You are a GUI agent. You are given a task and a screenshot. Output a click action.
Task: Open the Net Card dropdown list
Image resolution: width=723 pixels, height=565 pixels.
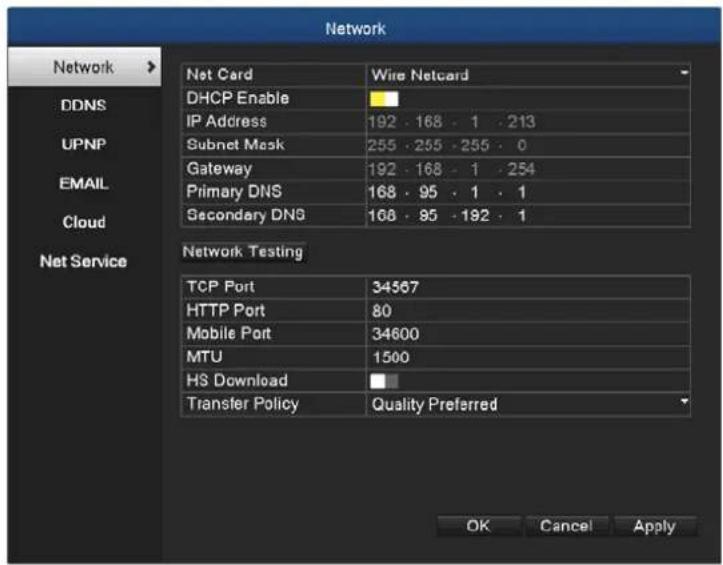pyautogui.click(x=528, y=75)
